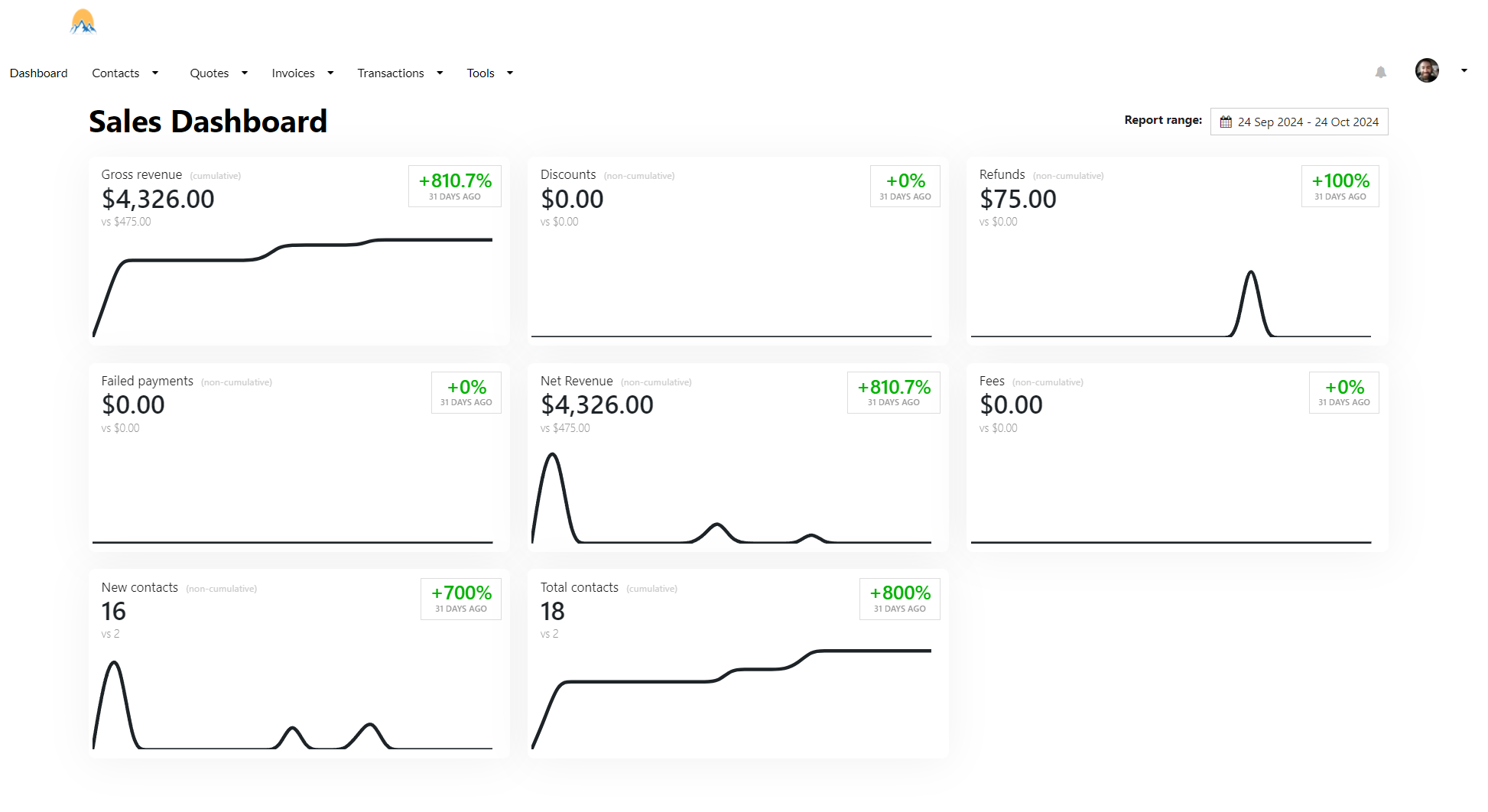Open the Tools dropdown arrow
The image size is (1488, 812).
[510, 73]
